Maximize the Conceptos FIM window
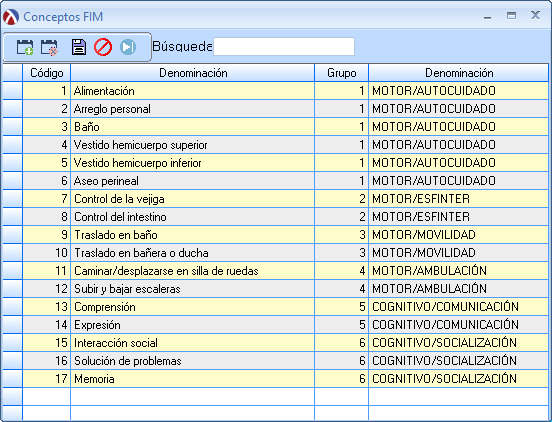Viewport: 552px width, 422px height. pyautogui.click(x=511, y=15)
